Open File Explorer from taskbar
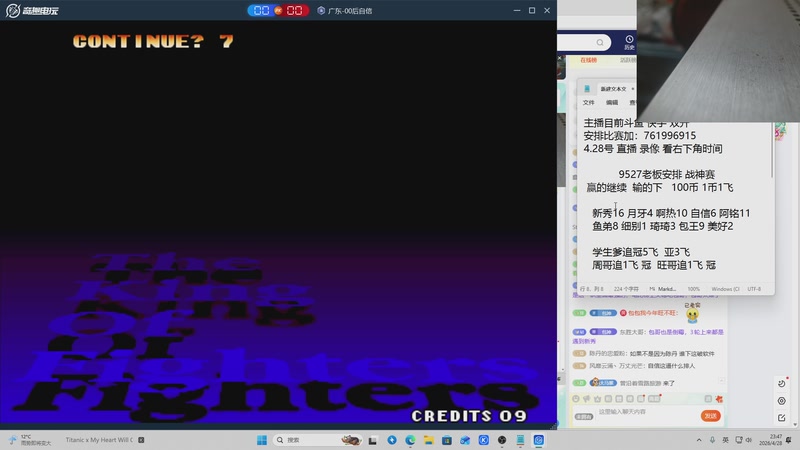 coord(429,440)
